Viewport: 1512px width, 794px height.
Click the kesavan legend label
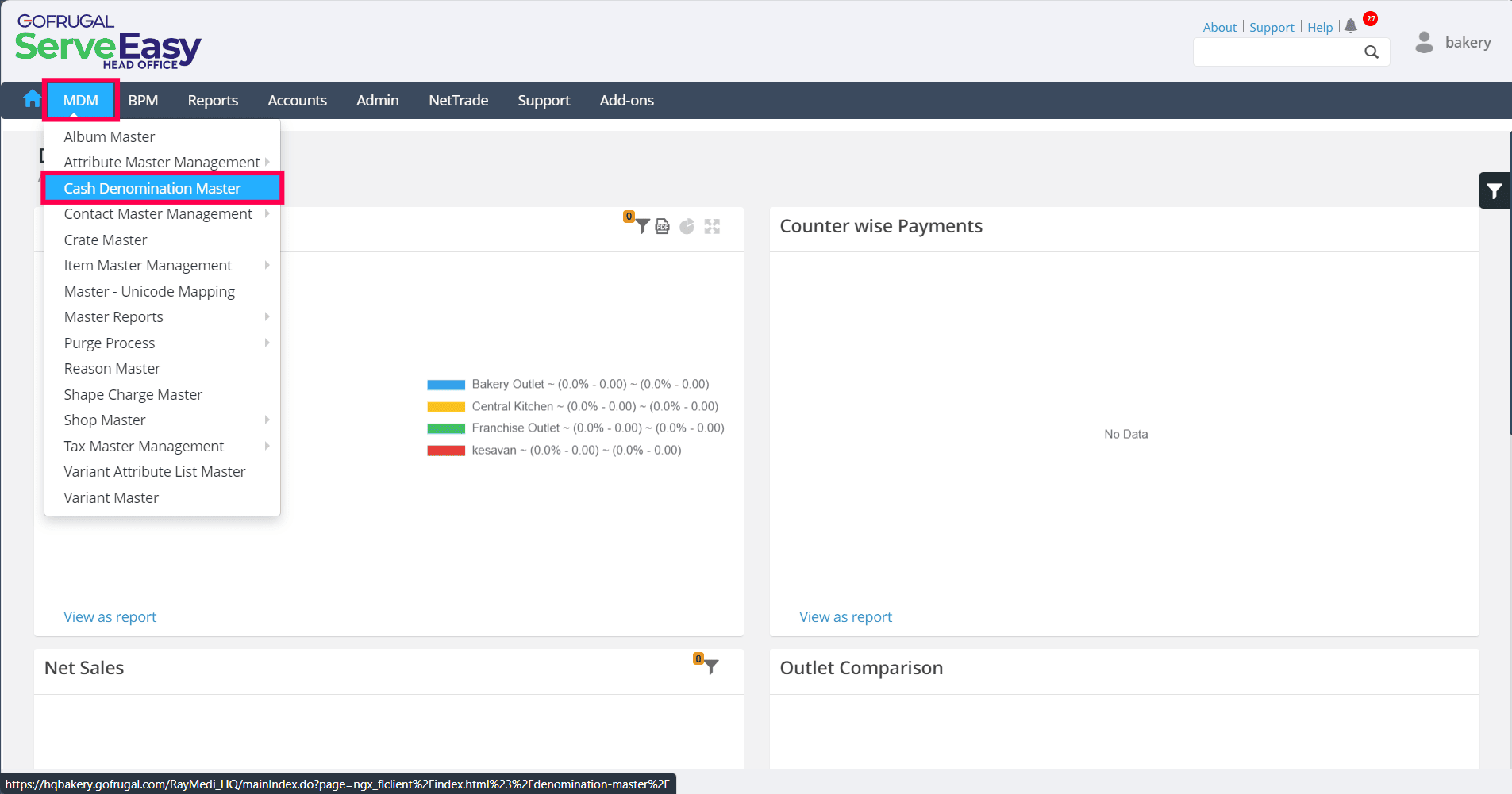[577, 451]
